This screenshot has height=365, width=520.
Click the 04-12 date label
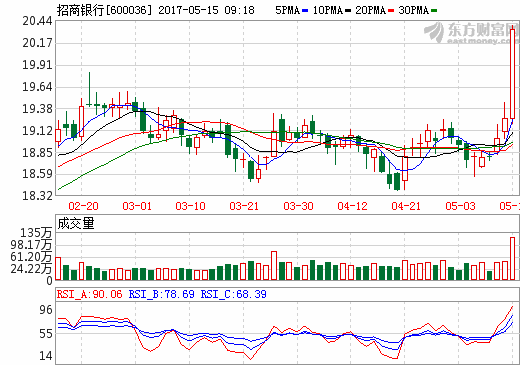352,206
